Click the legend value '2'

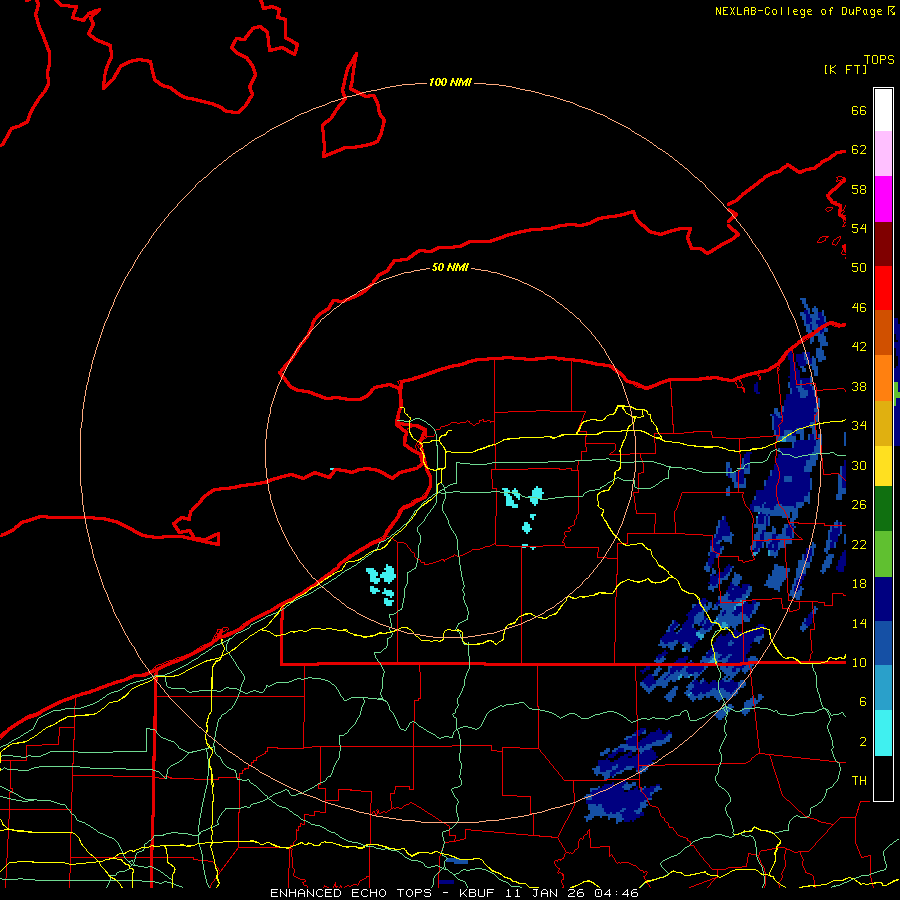coord(863,742)
